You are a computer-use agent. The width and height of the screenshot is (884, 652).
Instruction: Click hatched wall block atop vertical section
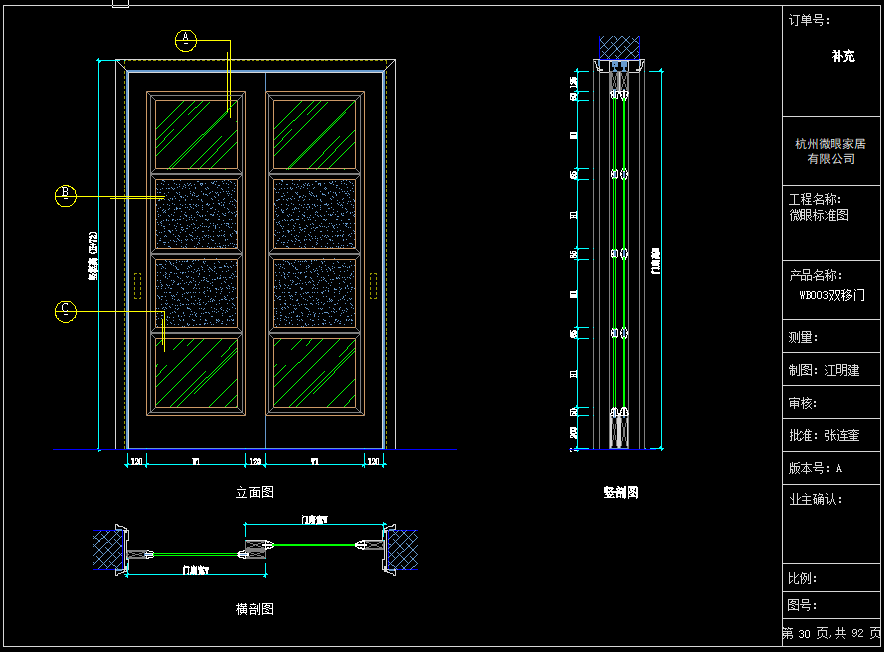tap(619, 48)
